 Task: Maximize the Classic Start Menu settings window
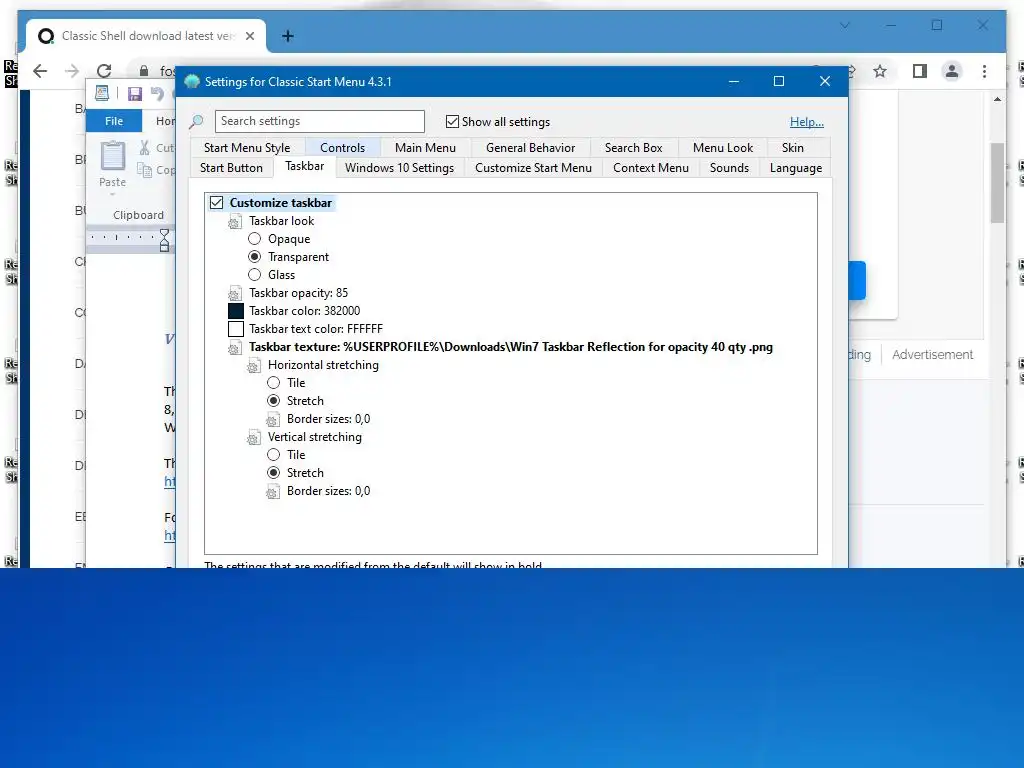click(x=778, y=82)
